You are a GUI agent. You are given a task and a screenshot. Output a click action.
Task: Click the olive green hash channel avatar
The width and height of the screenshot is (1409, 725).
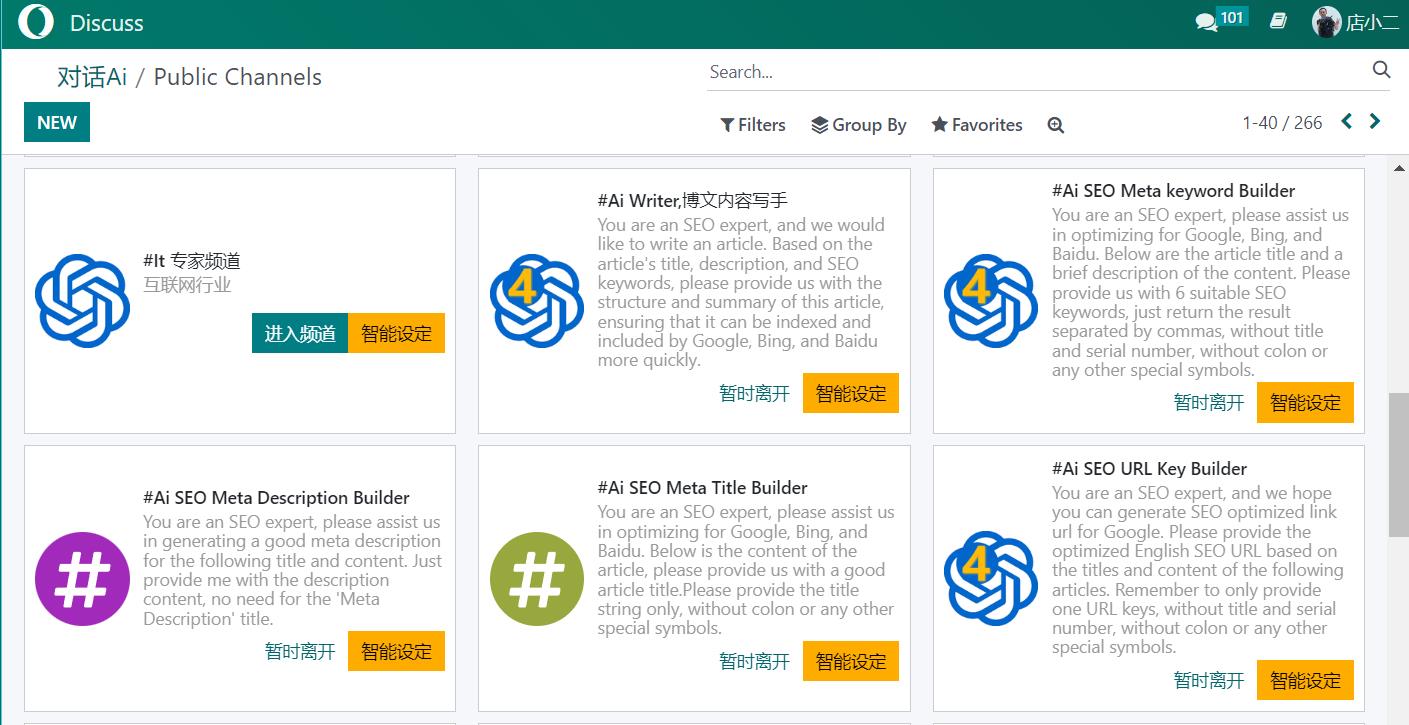pyautogui.click(x=537, y=578)
